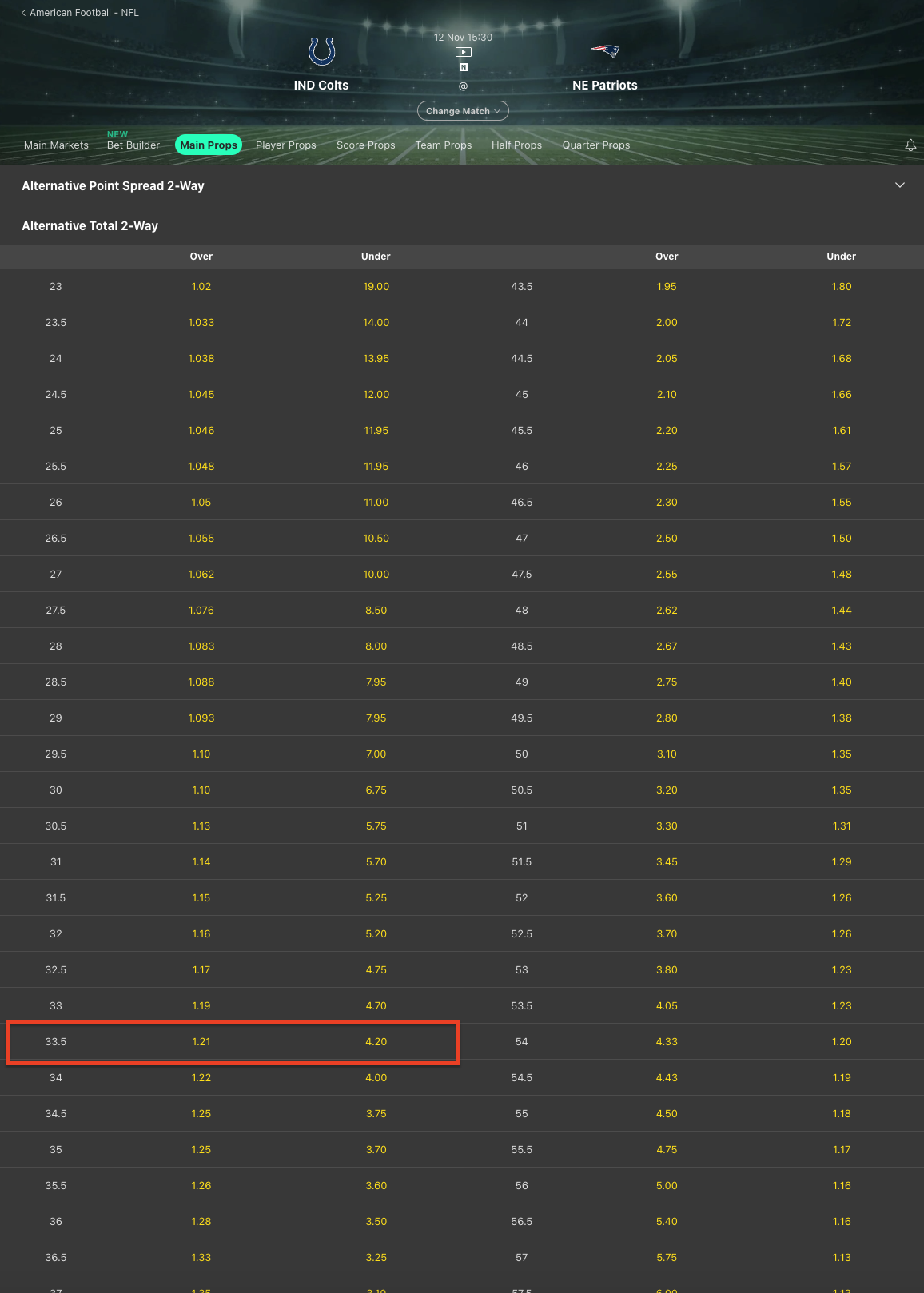Pick Under 19.00 odds for total 23
Image resolution: width=924 pixels, height=1293 pixels.
[376, 287]
